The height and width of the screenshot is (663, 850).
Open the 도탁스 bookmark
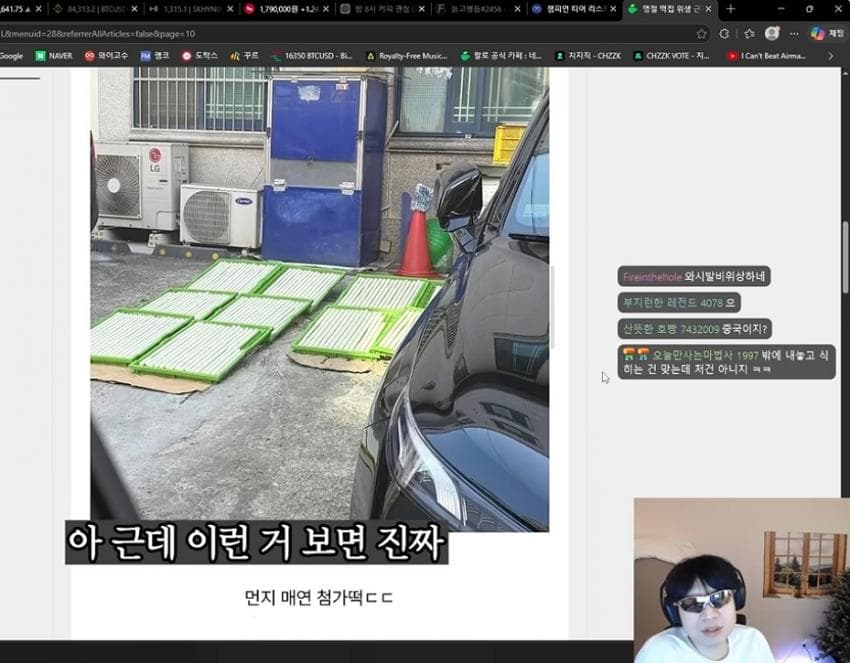tap(199, 56)
